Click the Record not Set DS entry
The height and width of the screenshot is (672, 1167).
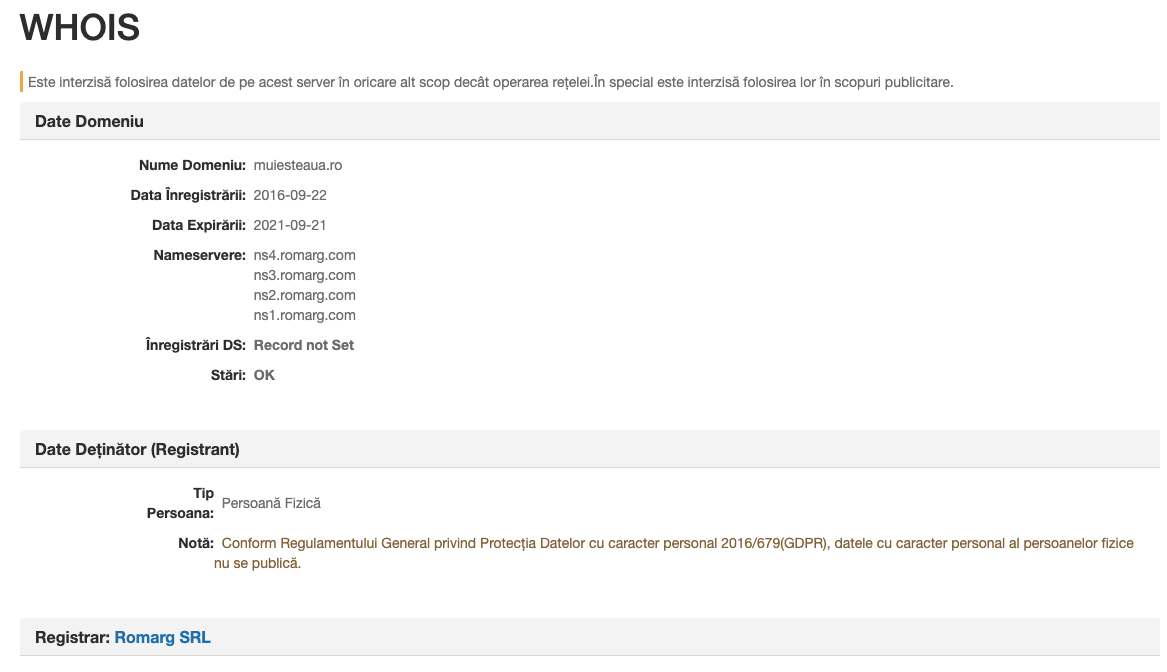[x=303, y=344]
